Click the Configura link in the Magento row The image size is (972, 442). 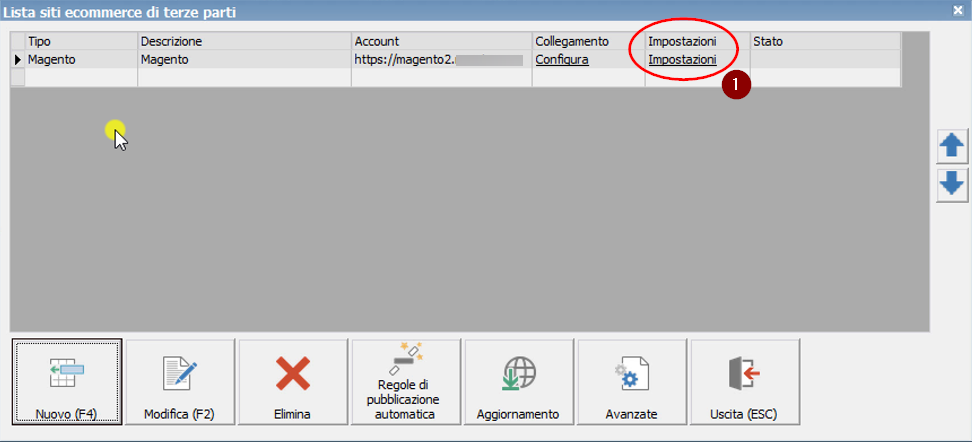[562, 60]
